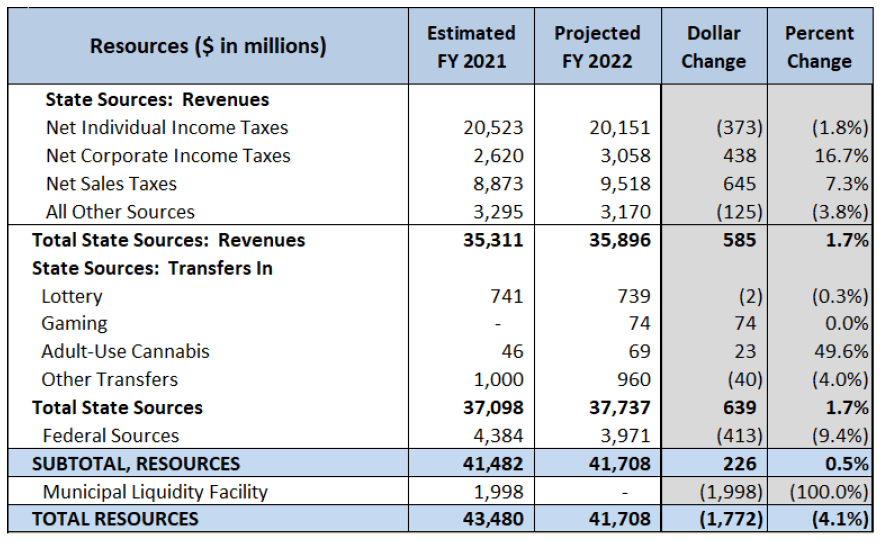This screenshot has width=880, height=543.
Task: Select the "Net Individual Income Taxes" row label
Action: (x=167, y=128)
